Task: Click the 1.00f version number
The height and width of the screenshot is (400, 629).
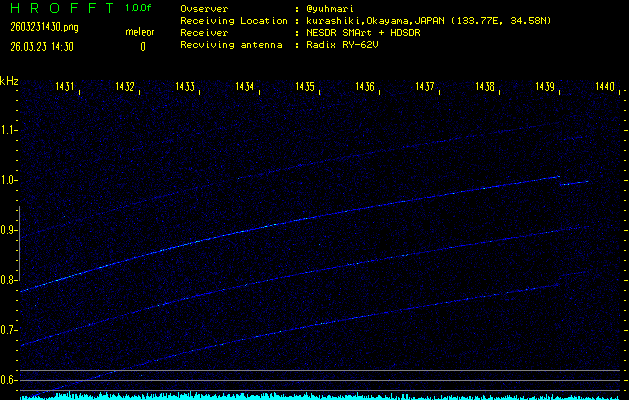Action: tap(140, 8)
